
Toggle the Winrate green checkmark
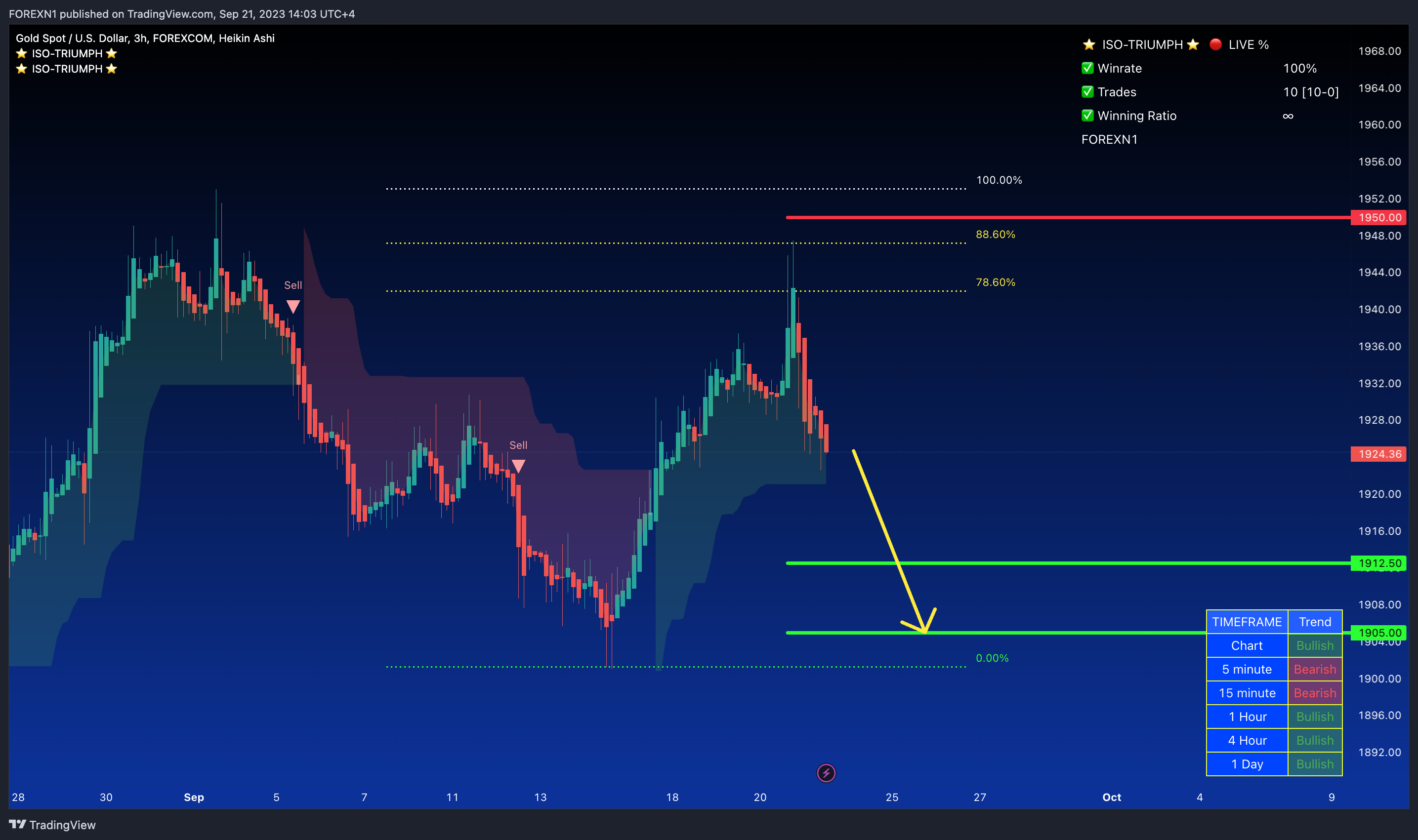pos(1087,68)
